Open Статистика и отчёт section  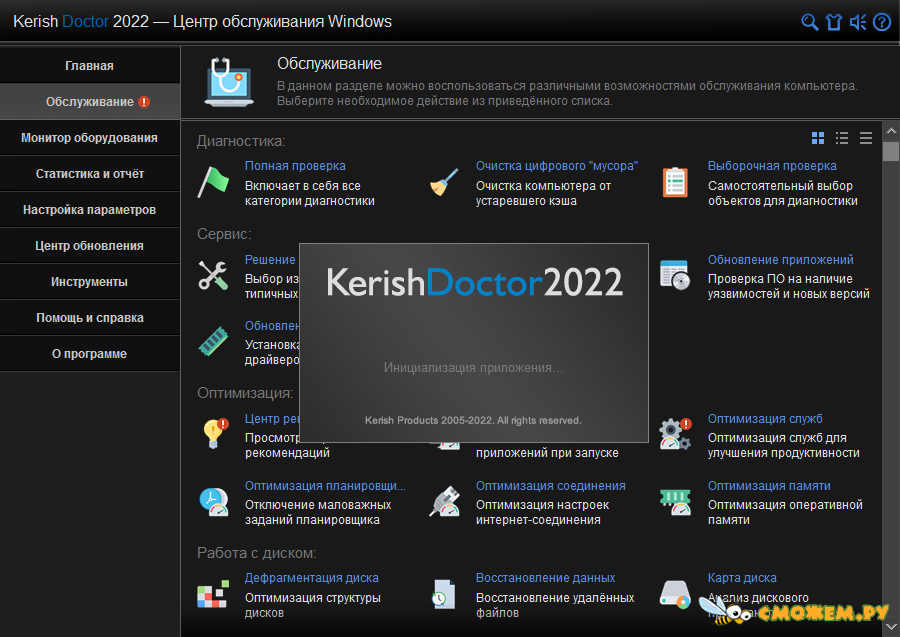(90, 174)
